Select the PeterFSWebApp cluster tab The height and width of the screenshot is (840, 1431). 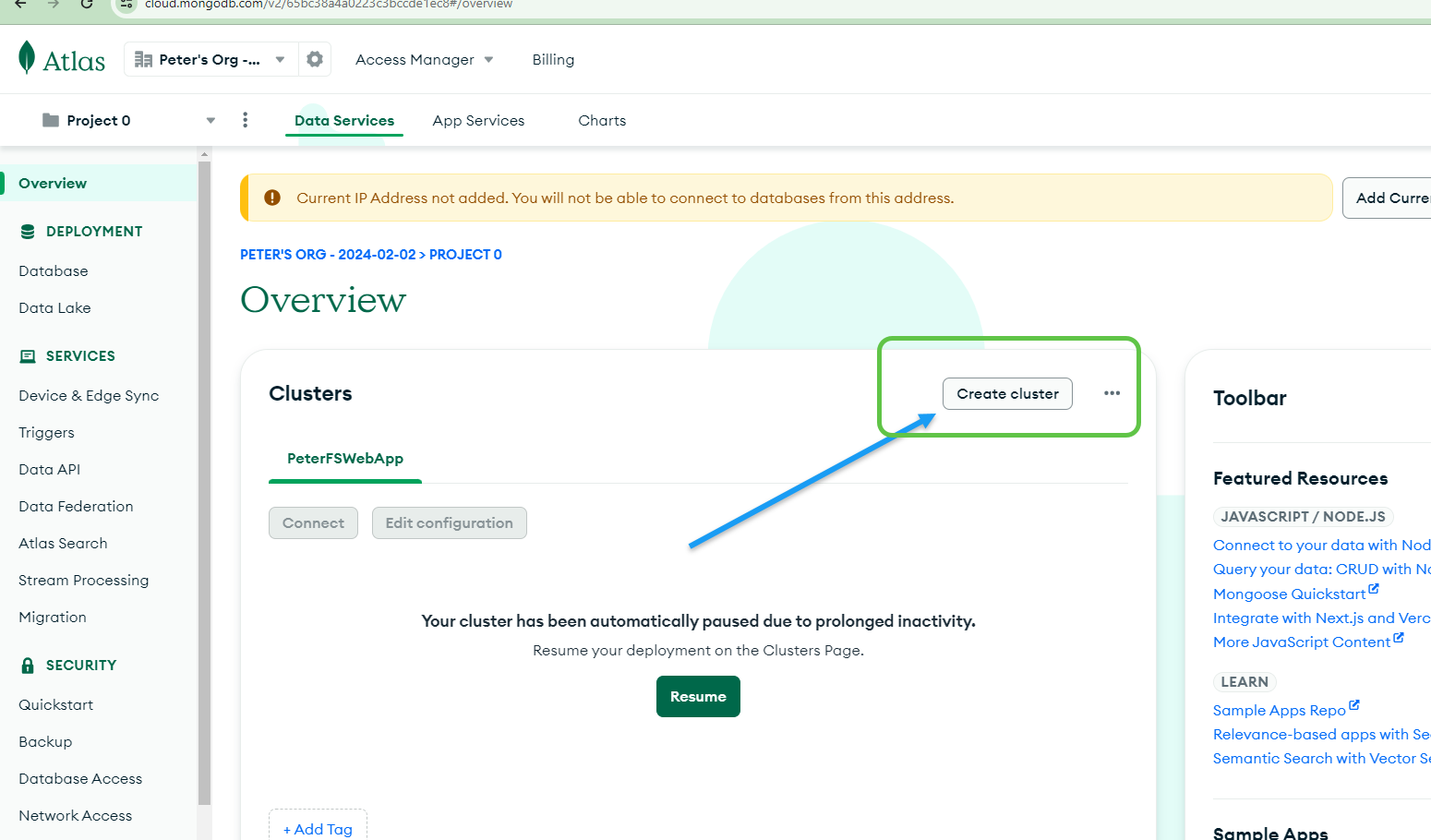click(x=345, y=459)
